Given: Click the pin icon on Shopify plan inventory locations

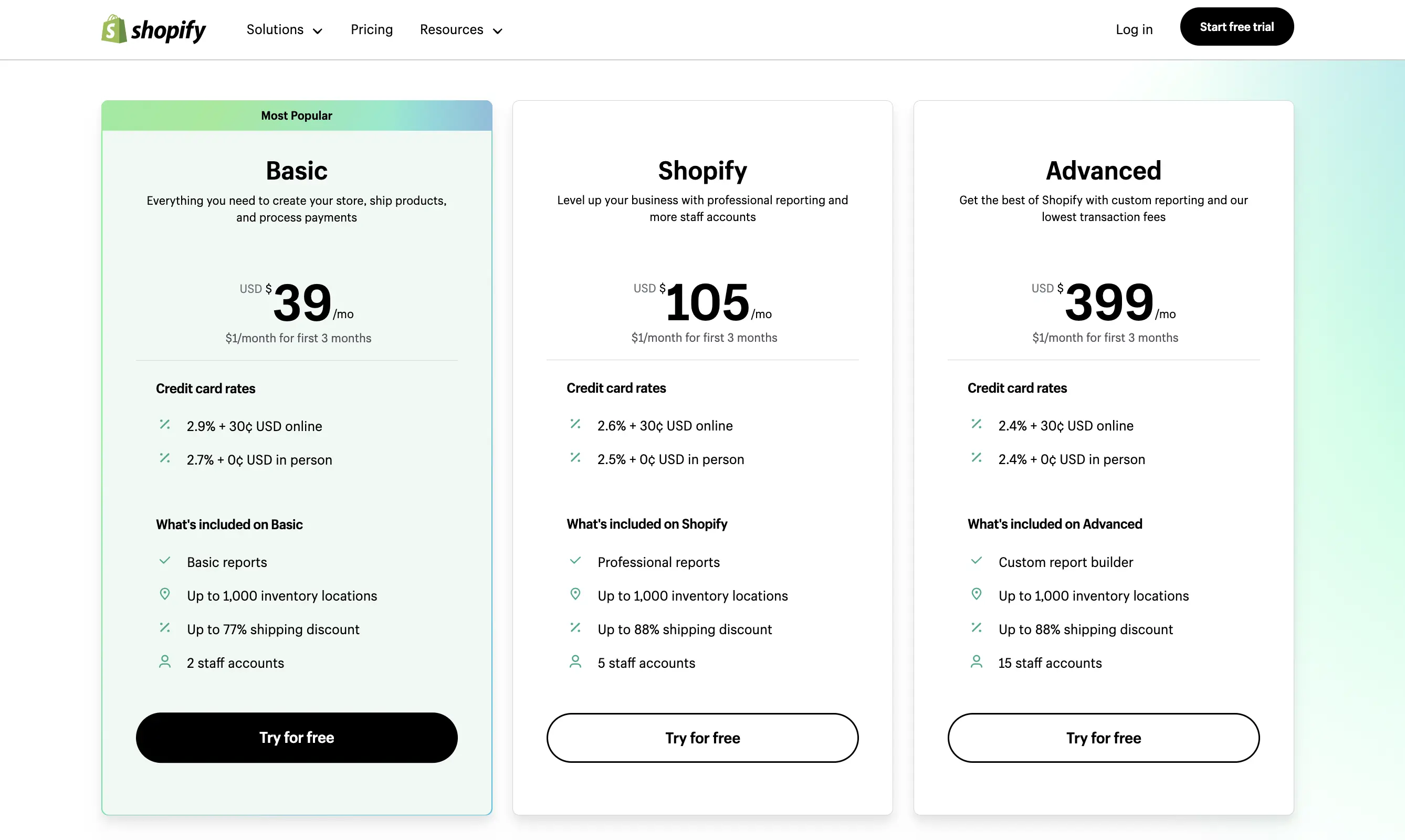Looking at the screenshot, I should coord(575,594).
